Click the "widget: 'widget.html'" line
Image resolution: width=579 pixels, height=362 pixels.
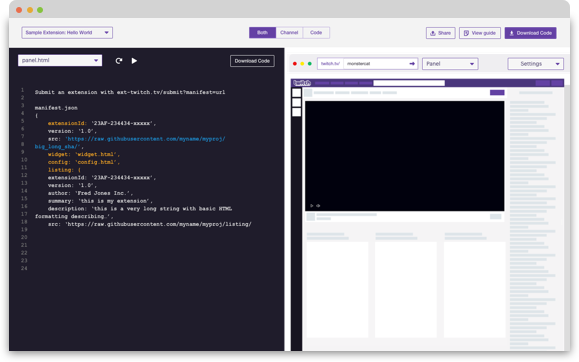coord(84,154)
